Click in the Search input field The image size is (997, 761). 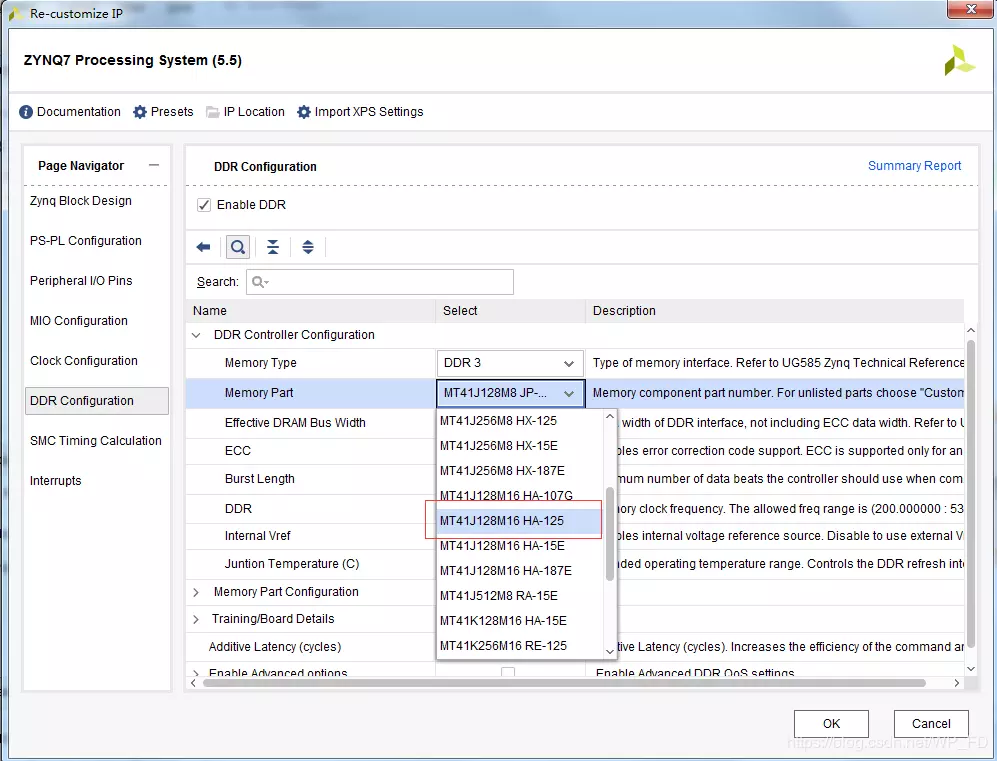pos(380,282)
